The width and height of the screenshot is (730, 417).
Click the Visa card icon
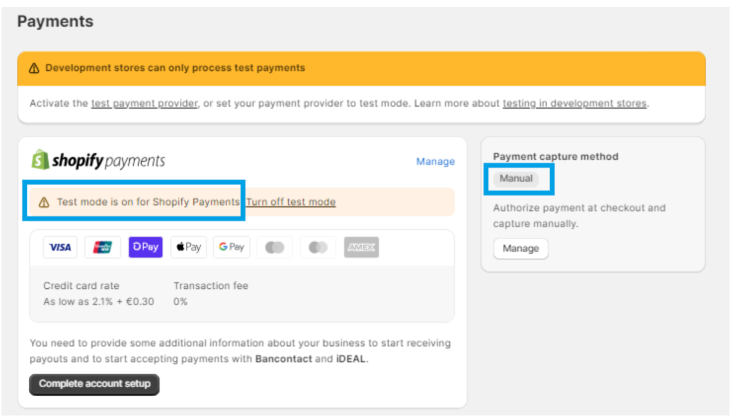[60, 247]
